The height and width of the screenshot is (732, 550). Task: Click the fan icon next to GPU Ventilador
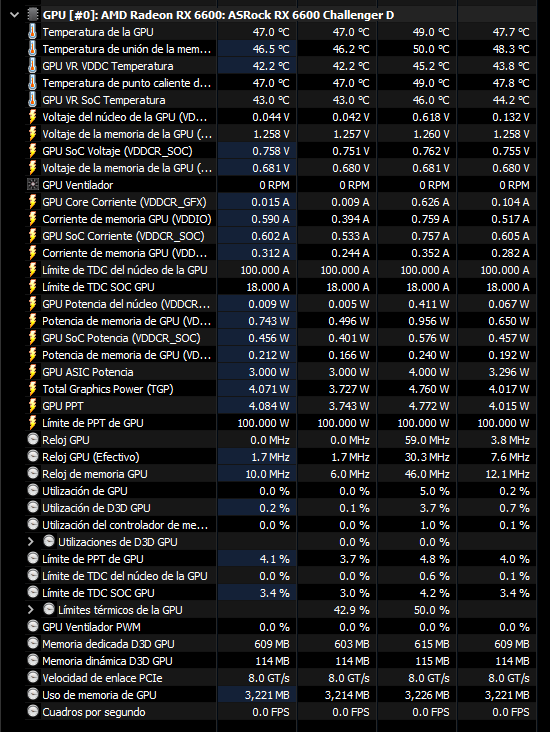point(33,185)
